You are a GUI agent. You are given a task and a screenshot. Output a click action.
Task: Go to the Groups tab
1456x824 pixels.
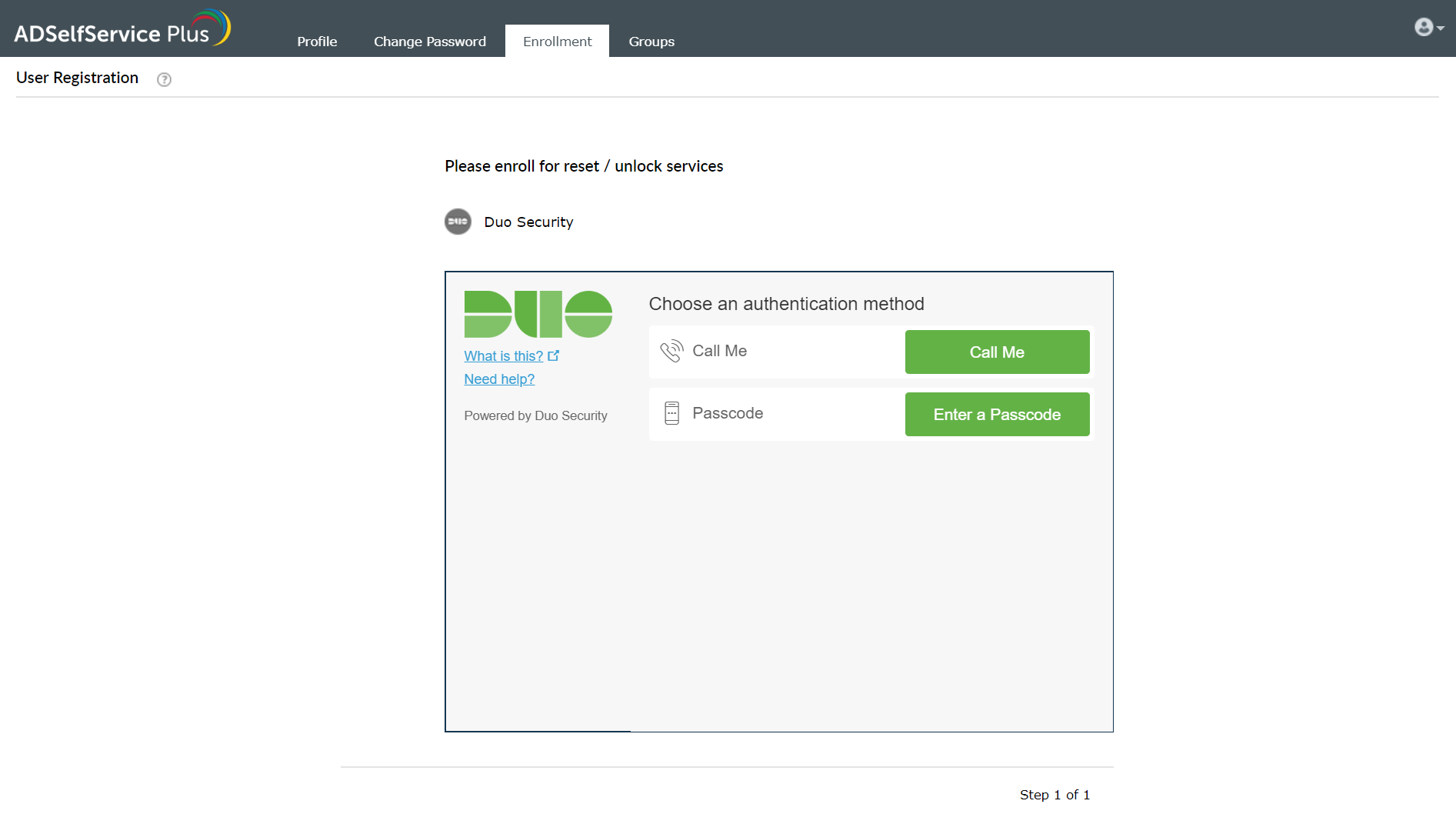pos(651,42)
